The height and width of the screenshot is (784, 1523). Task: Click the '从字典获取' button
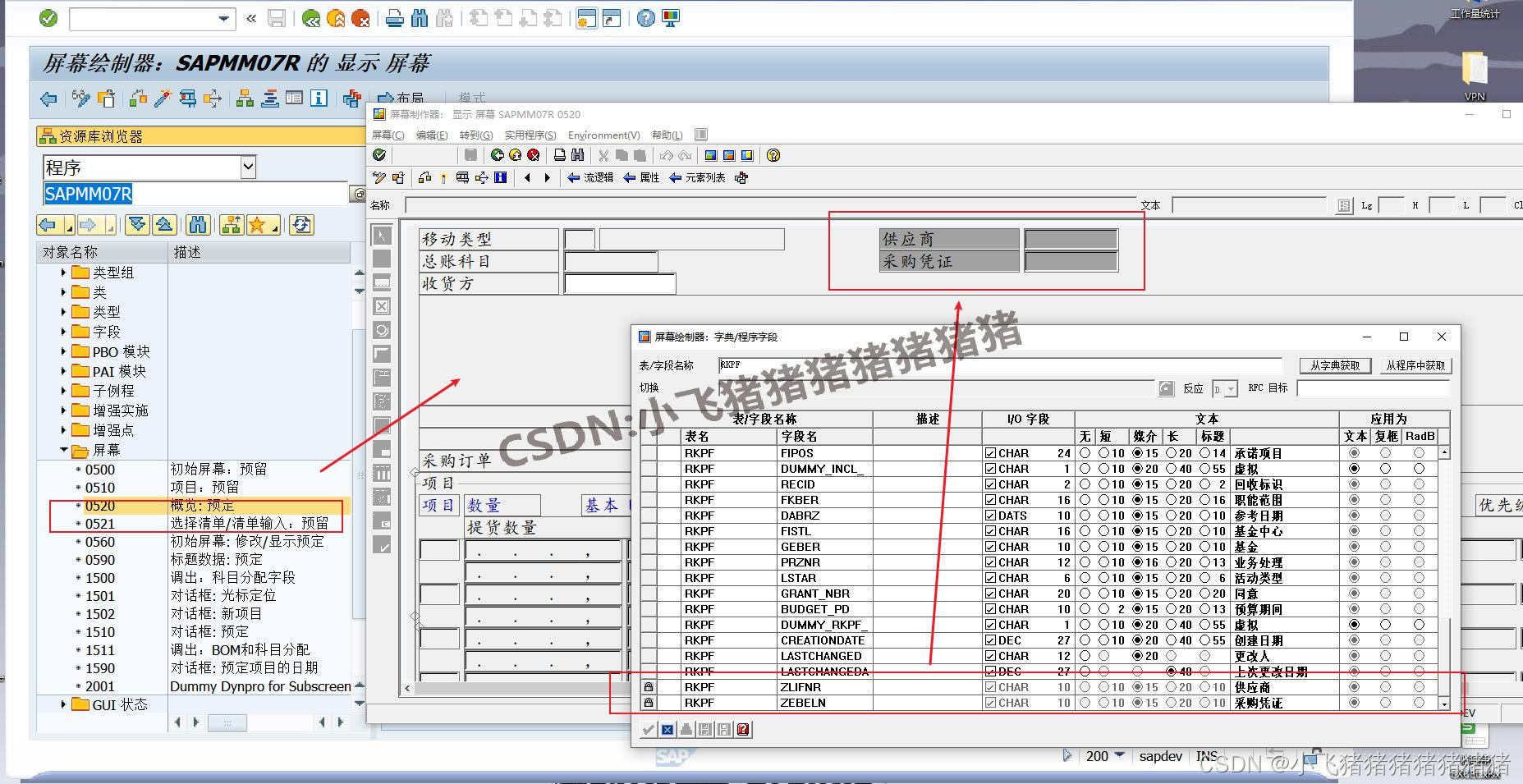[x=1335, y=365]
